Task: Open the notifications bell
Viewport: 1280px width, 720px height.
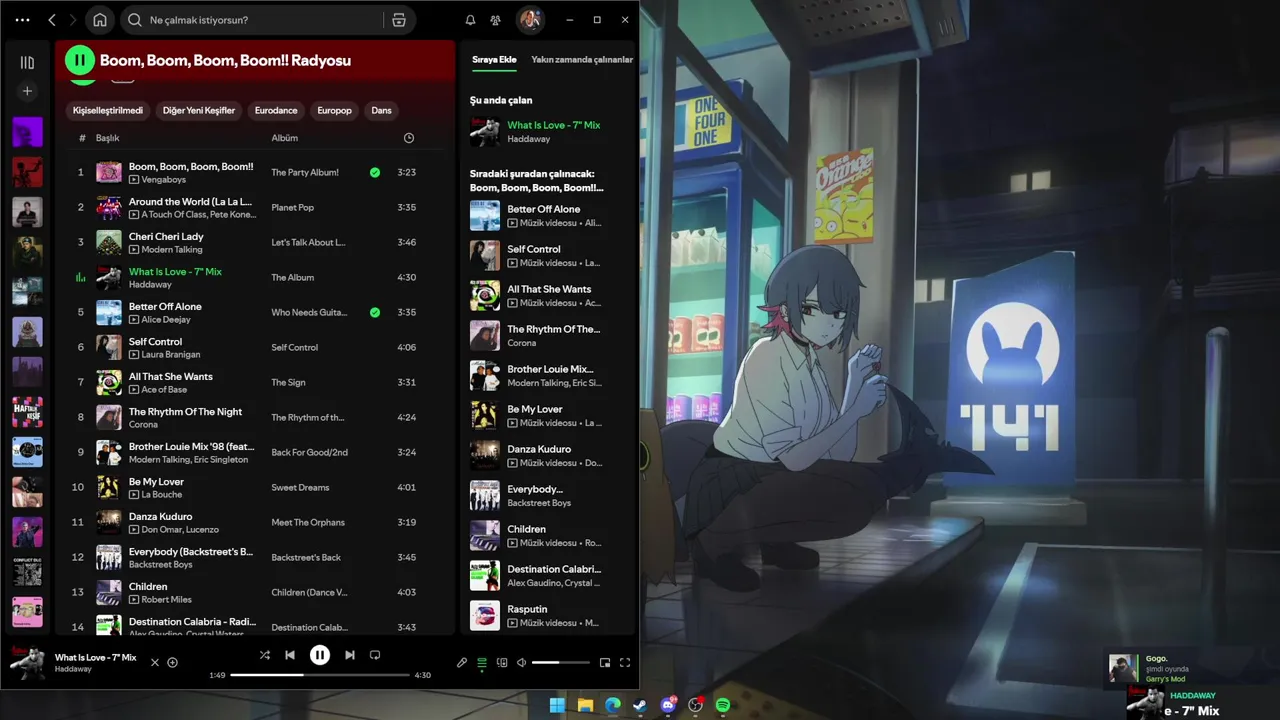Action: click(470, 20)
